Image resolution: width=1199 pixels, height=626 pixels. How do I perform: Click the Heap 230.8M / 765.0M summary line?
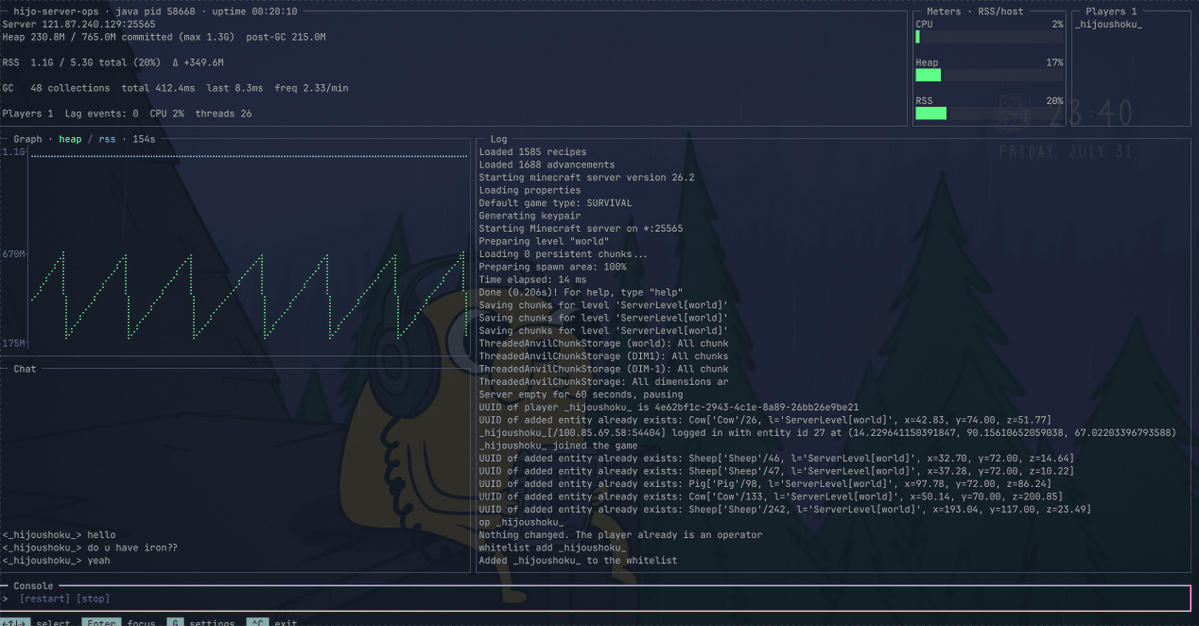click(164, 37)
